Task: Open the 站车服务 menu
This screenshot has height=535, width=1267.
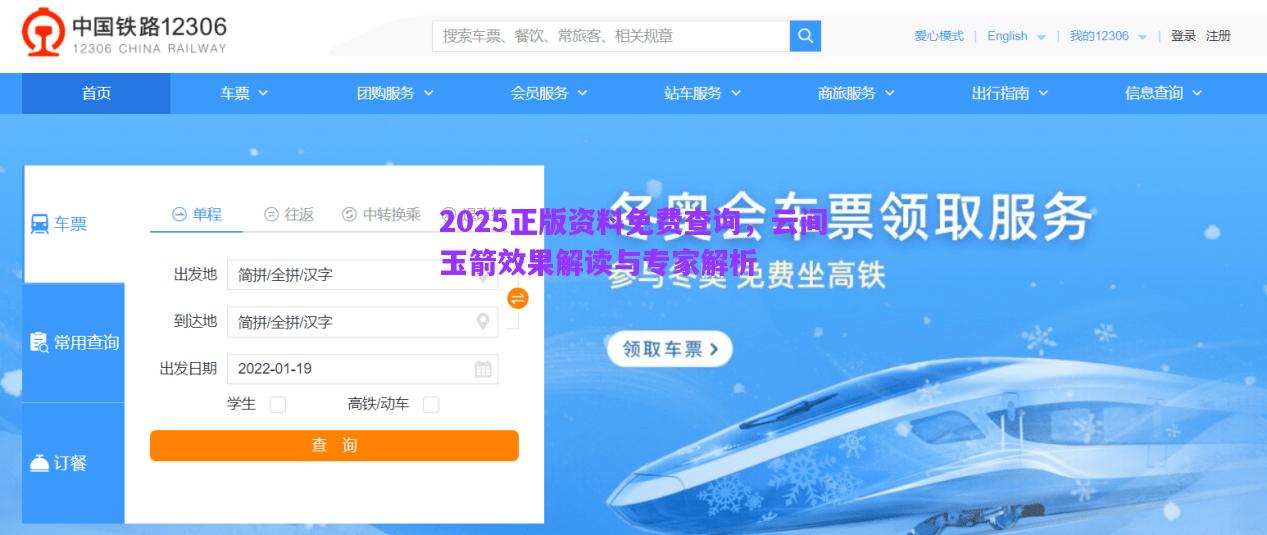Action: [702, 93]
